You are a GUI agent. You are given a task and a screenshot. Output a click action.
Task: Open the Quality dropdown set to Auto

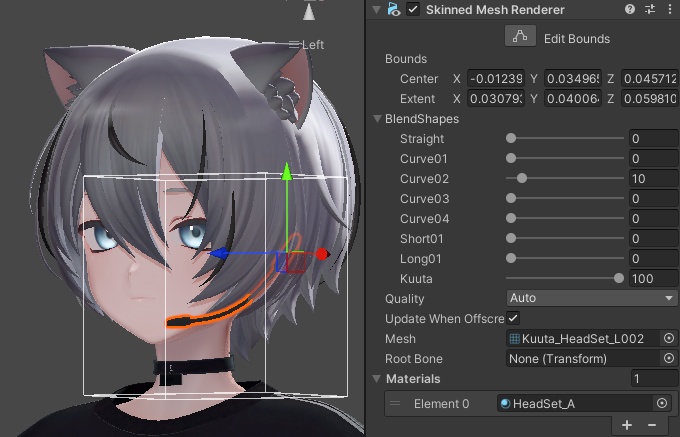coord(591,298)
